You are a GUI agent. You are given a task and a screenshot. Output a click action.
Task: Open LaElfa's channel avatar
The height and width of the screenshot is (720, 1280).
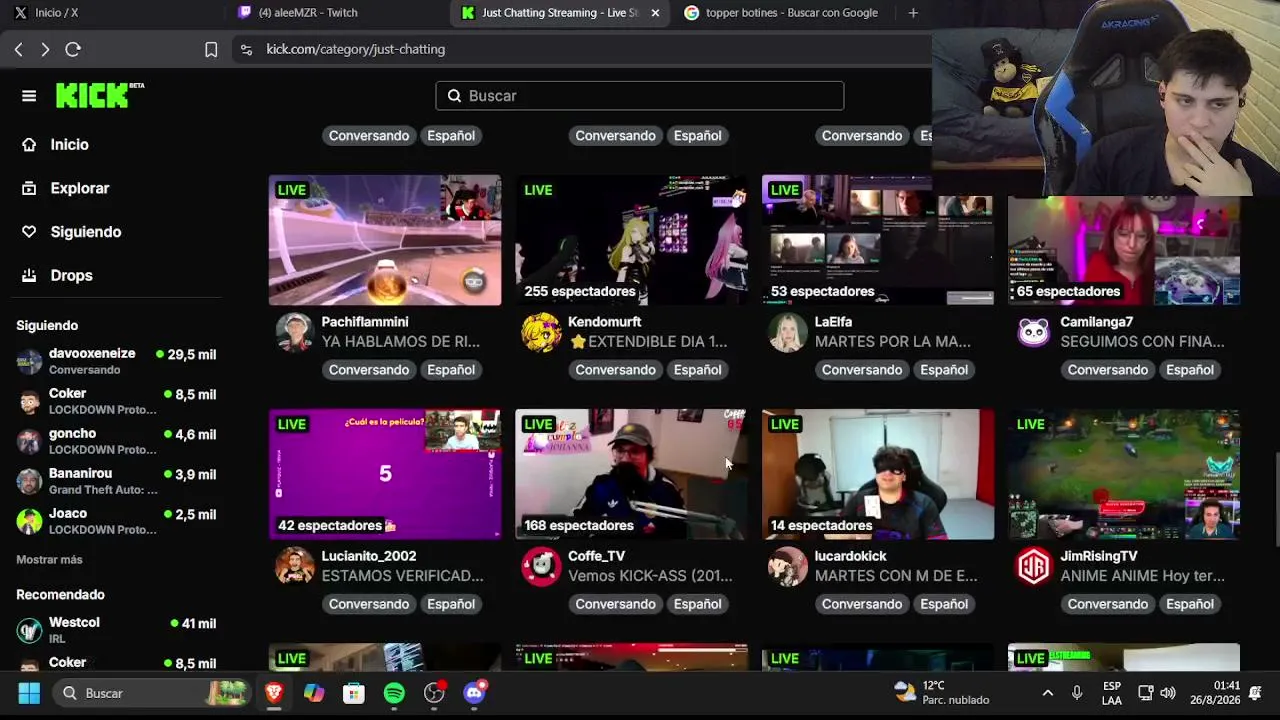pos(787,333)
